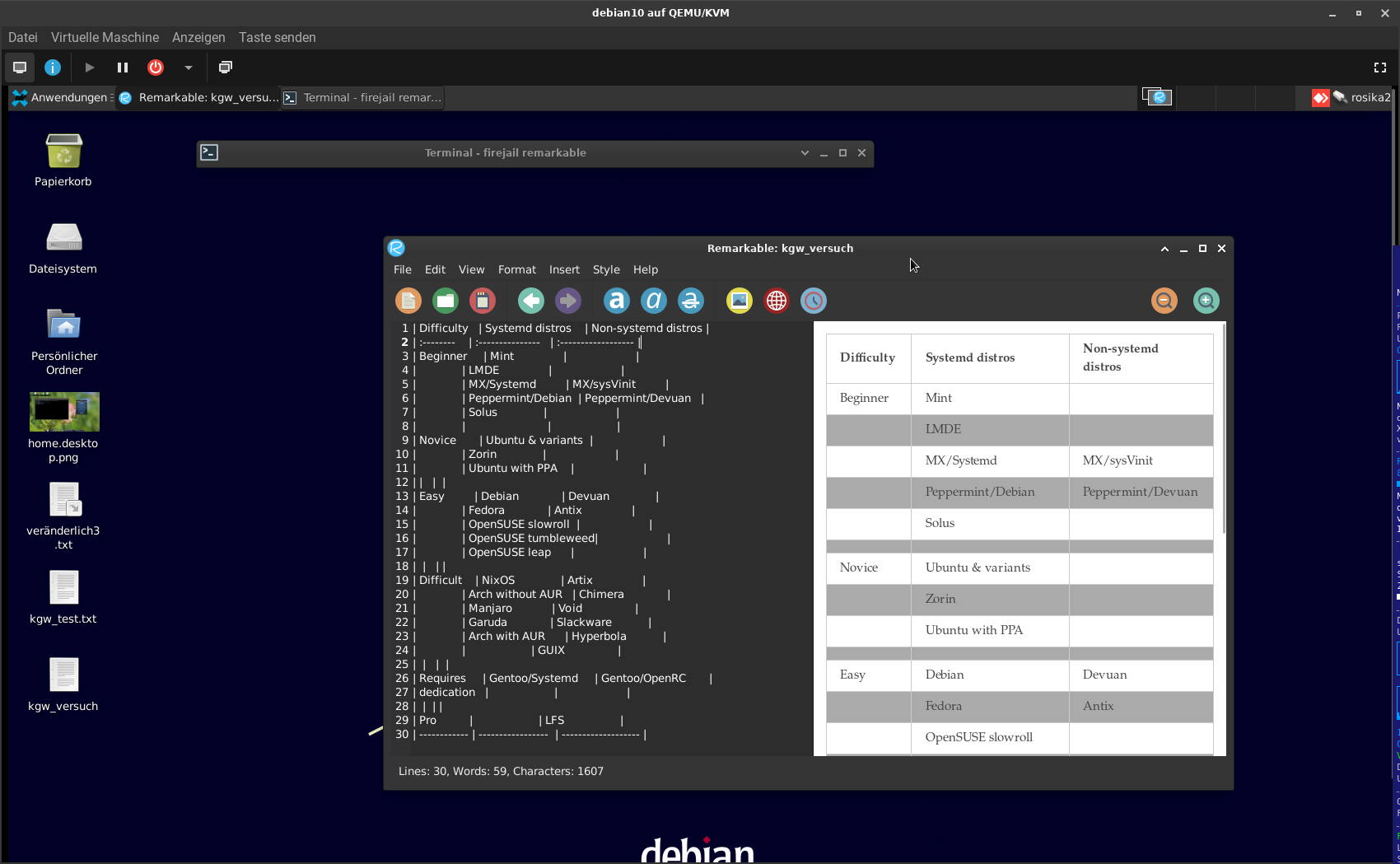Image resolution: width=1400 pixels, height=864 pixels.
Task: Open the Taste senden menu
Action: click(x=278, y=37)
